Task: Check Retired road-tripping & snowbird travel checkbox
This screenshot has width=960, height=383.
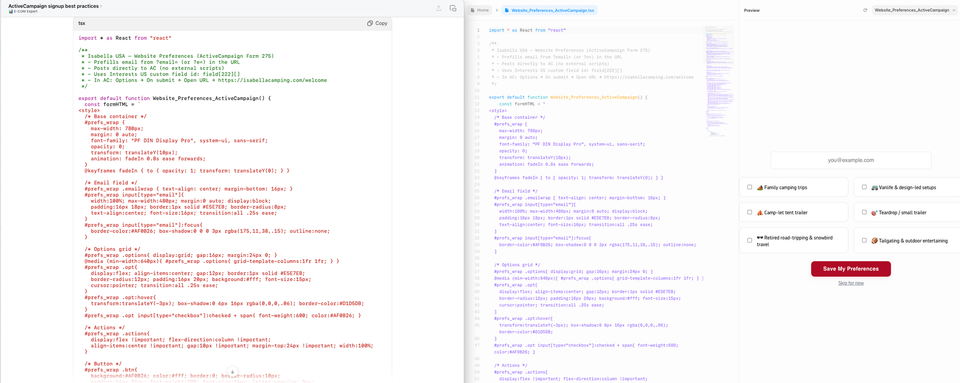Action: pyautogui.click(x=749, y=240)
